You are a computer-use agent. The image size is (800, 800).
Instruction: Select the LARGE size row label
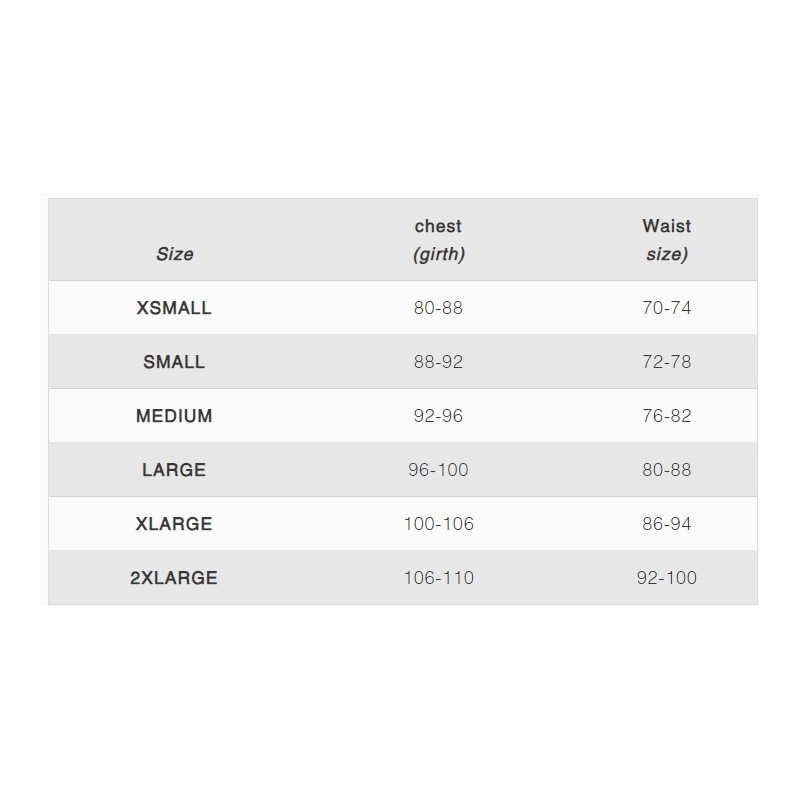pyautogui.click(x=174, y=469)
